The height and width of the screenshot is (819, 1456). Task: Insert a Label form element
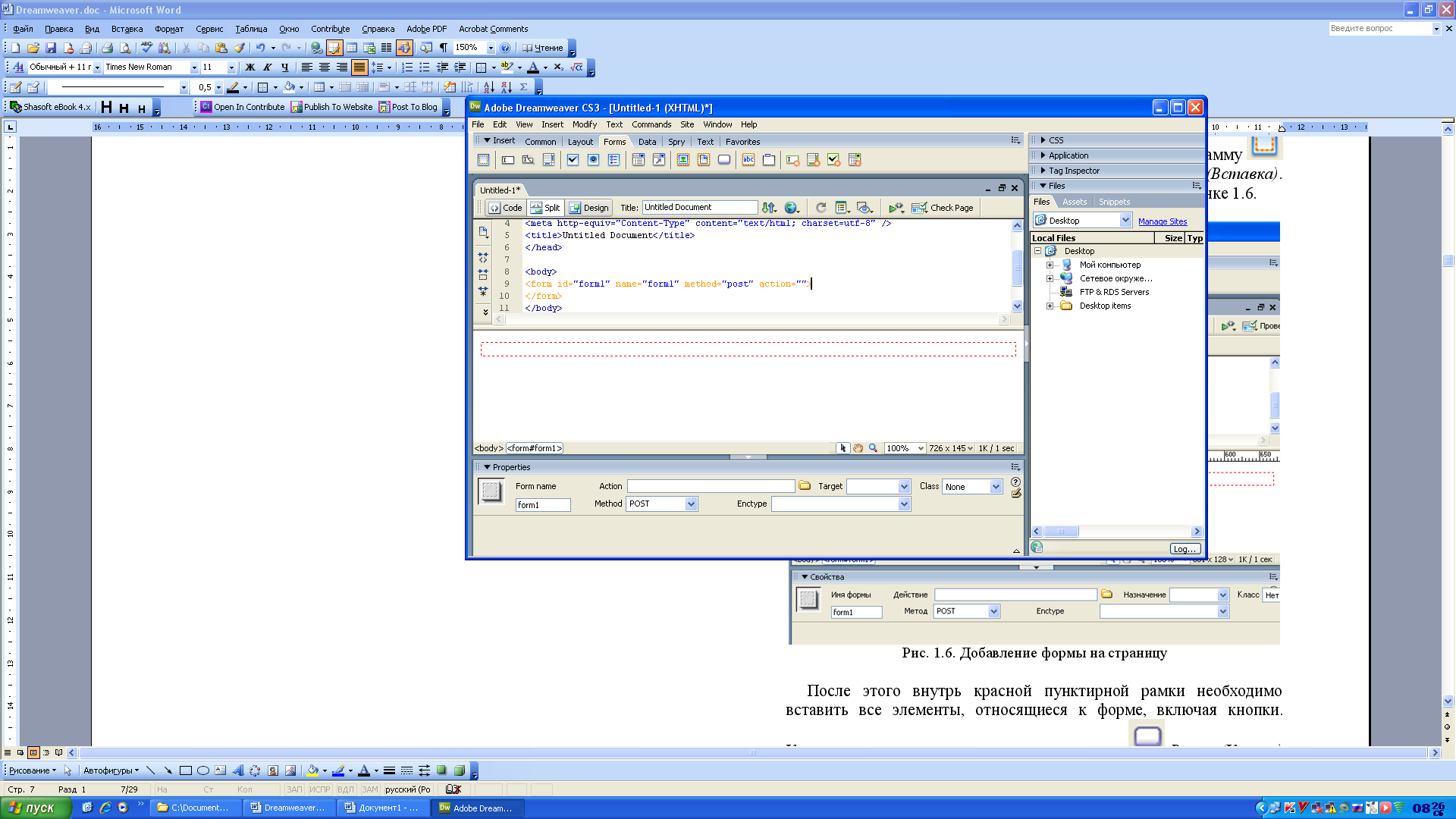[x=748, y=160]
